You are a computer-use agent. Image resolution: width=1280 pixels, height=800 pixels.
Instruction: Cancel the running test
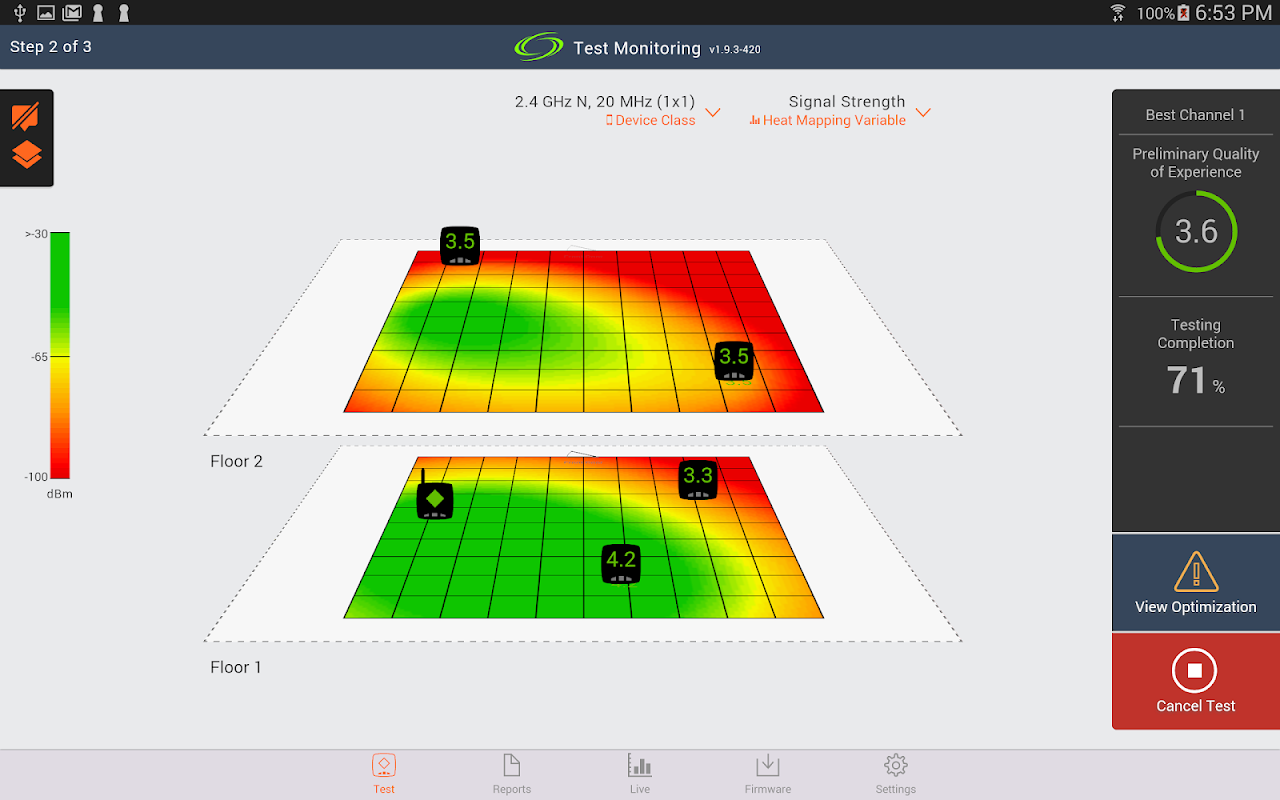coord(1196,682)
